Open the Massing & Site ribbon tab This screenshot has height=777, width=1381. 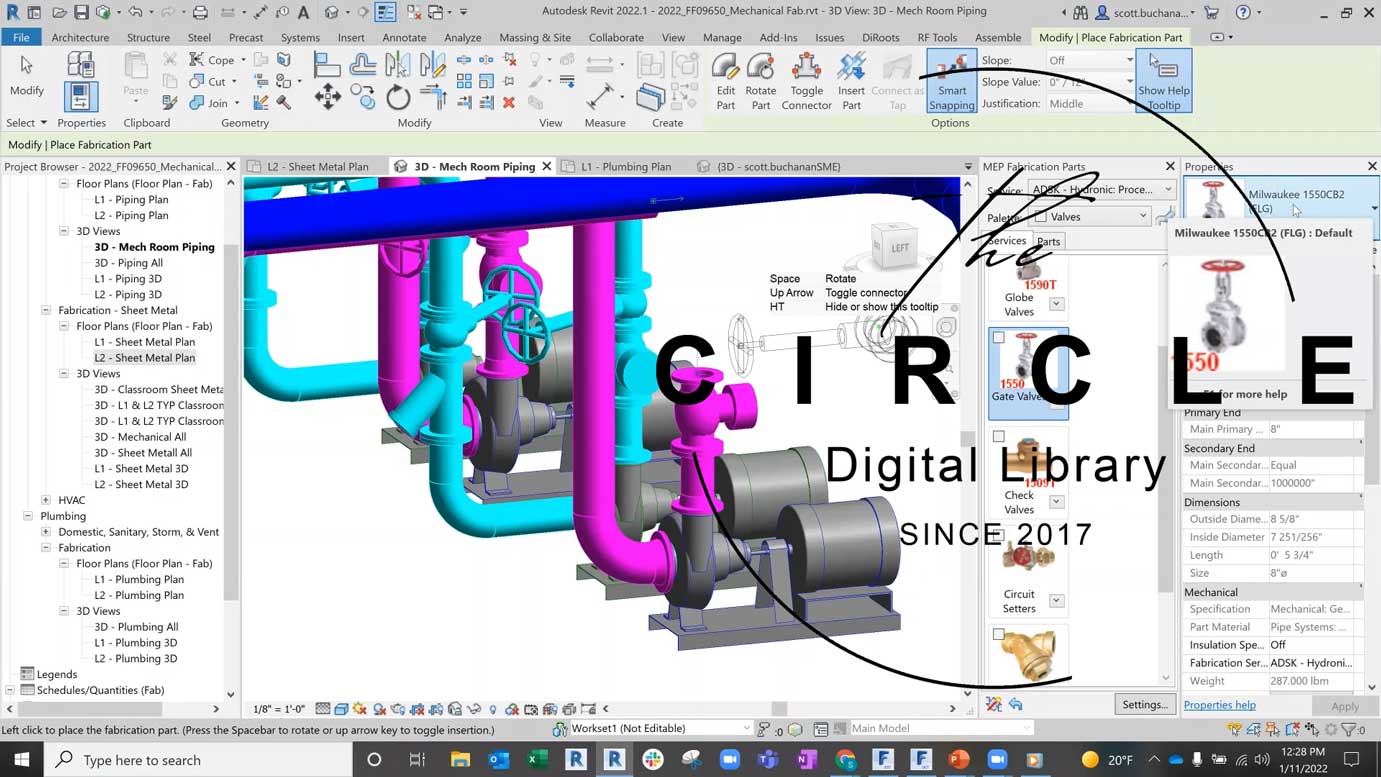535,37
